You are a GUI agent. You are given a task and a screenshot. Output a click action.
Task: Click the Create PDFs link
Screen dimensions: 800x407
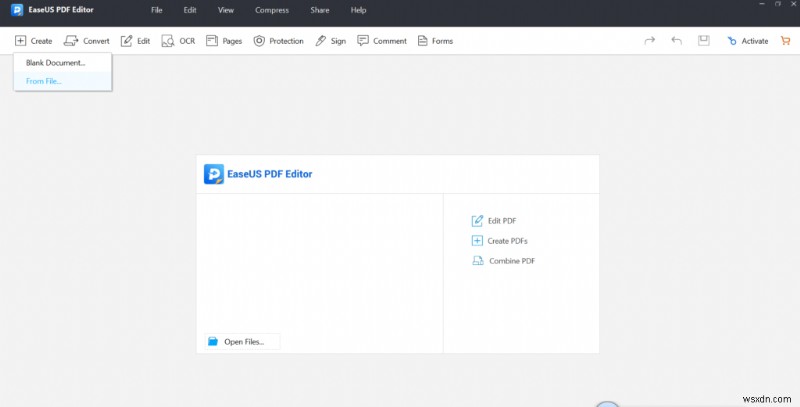click(x=507, y=241)
